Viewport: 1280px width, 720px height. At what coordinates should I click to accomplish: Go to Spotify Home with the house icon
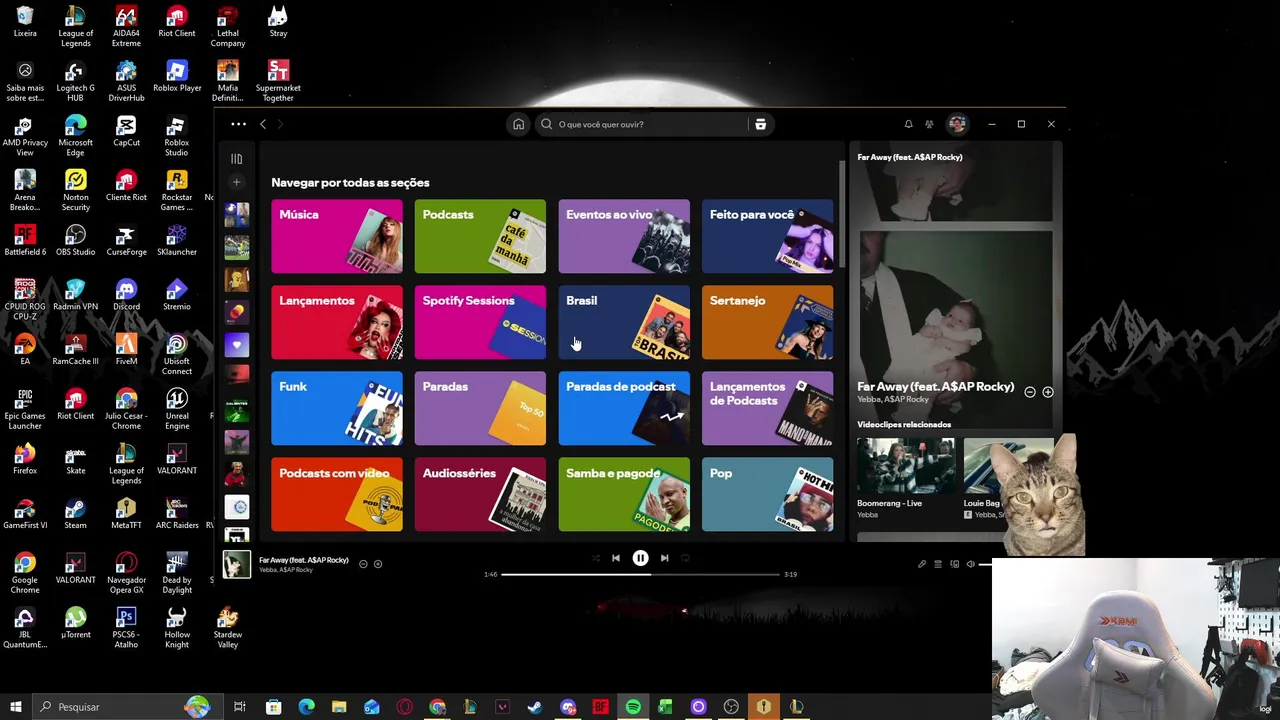518,124
